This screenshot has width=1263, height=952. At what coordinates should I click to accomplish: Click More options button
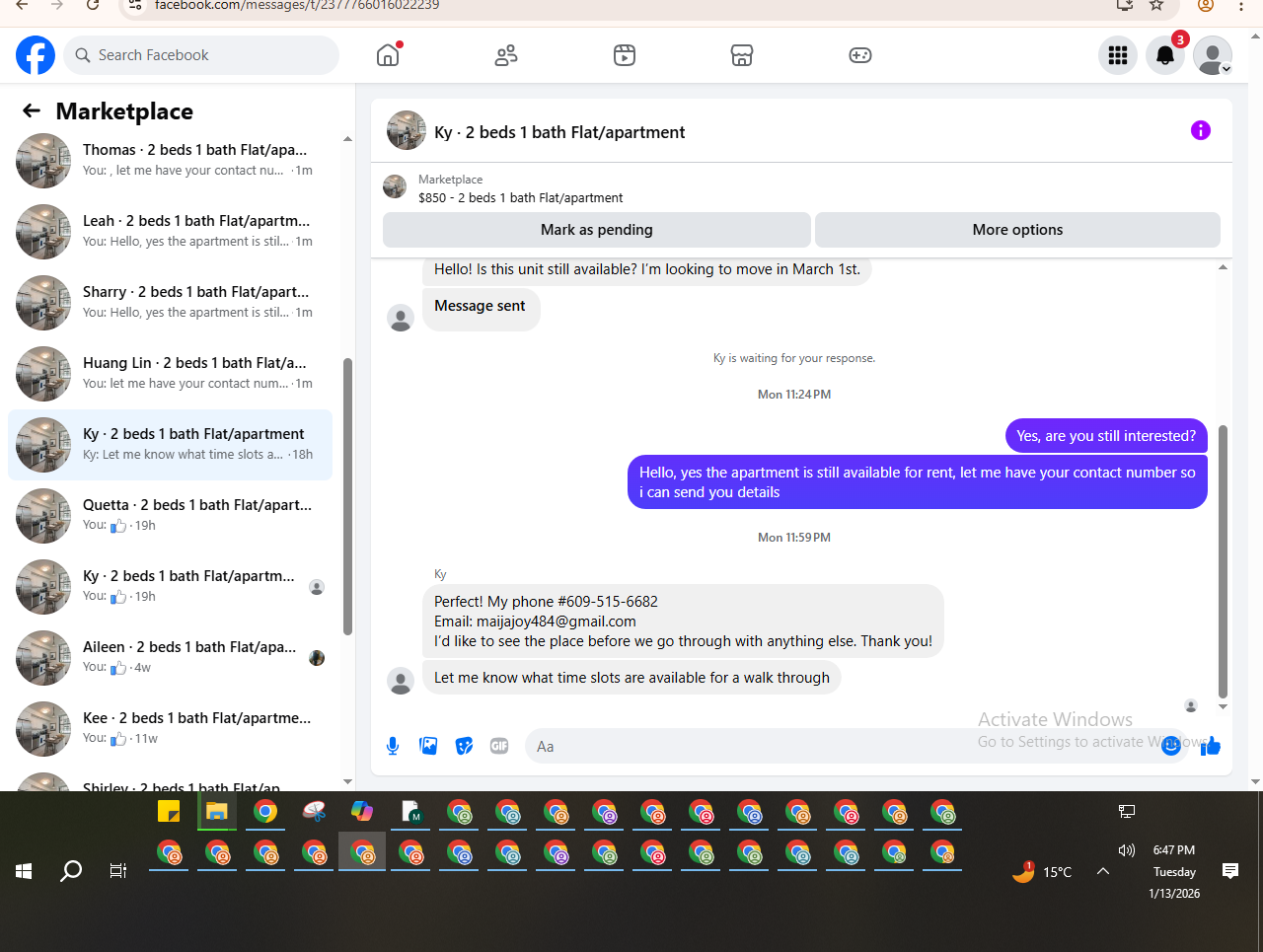point(1017,230)
